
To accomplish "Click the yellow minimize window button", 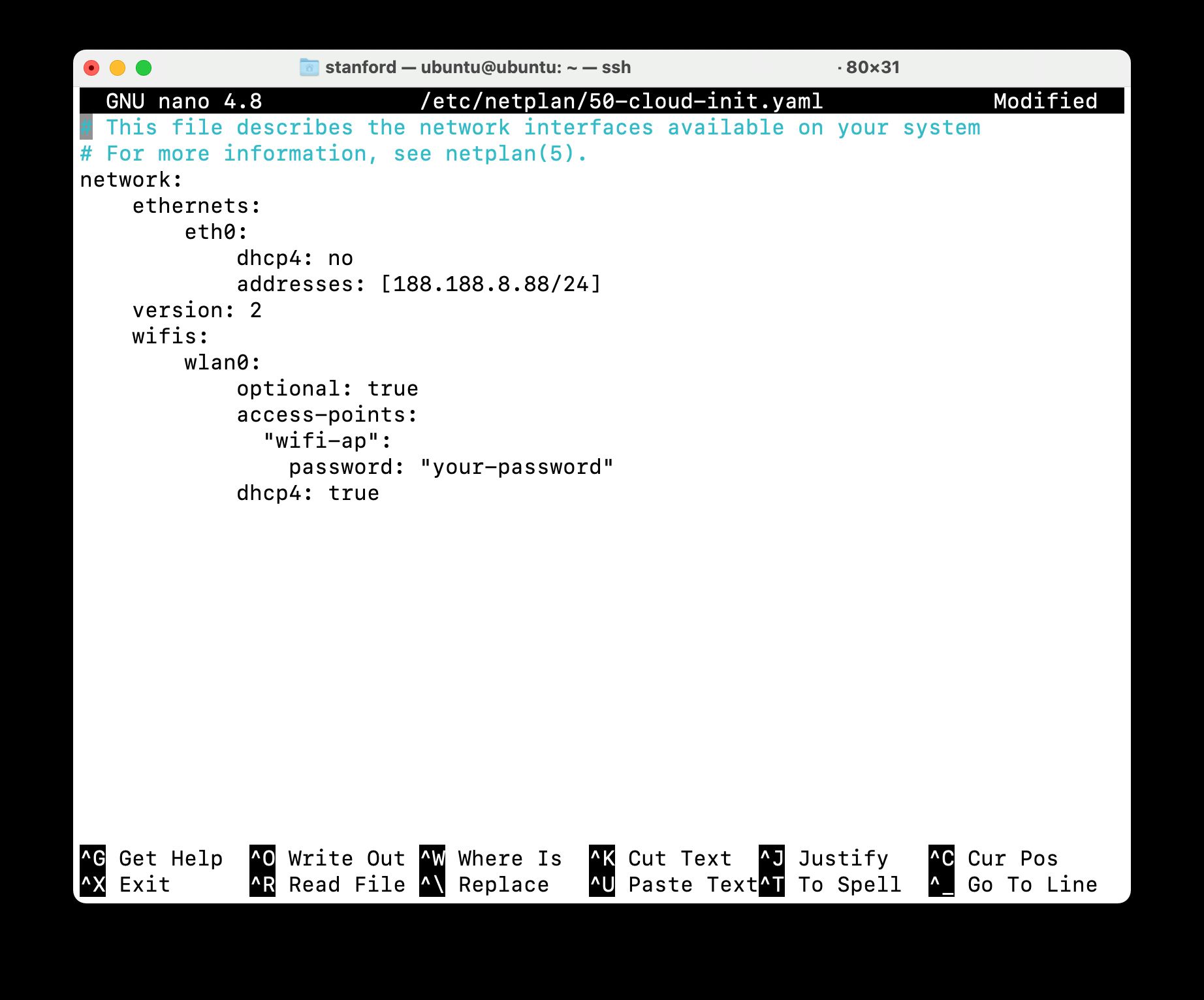I will click(118, 67).
